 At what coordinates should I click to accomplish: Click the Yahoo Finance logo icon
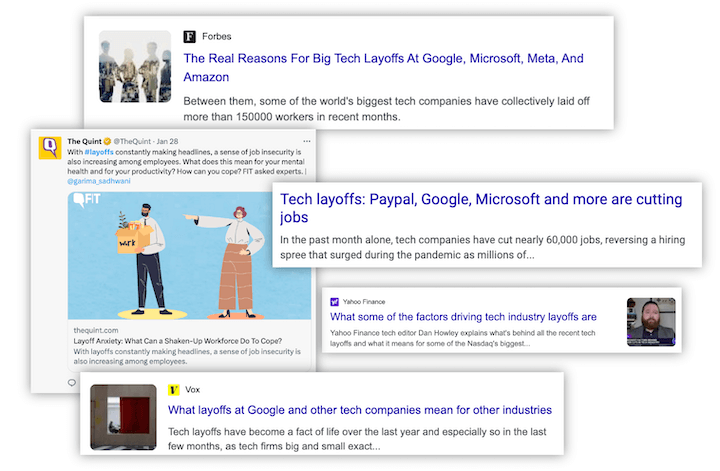[x=334, y=302]
